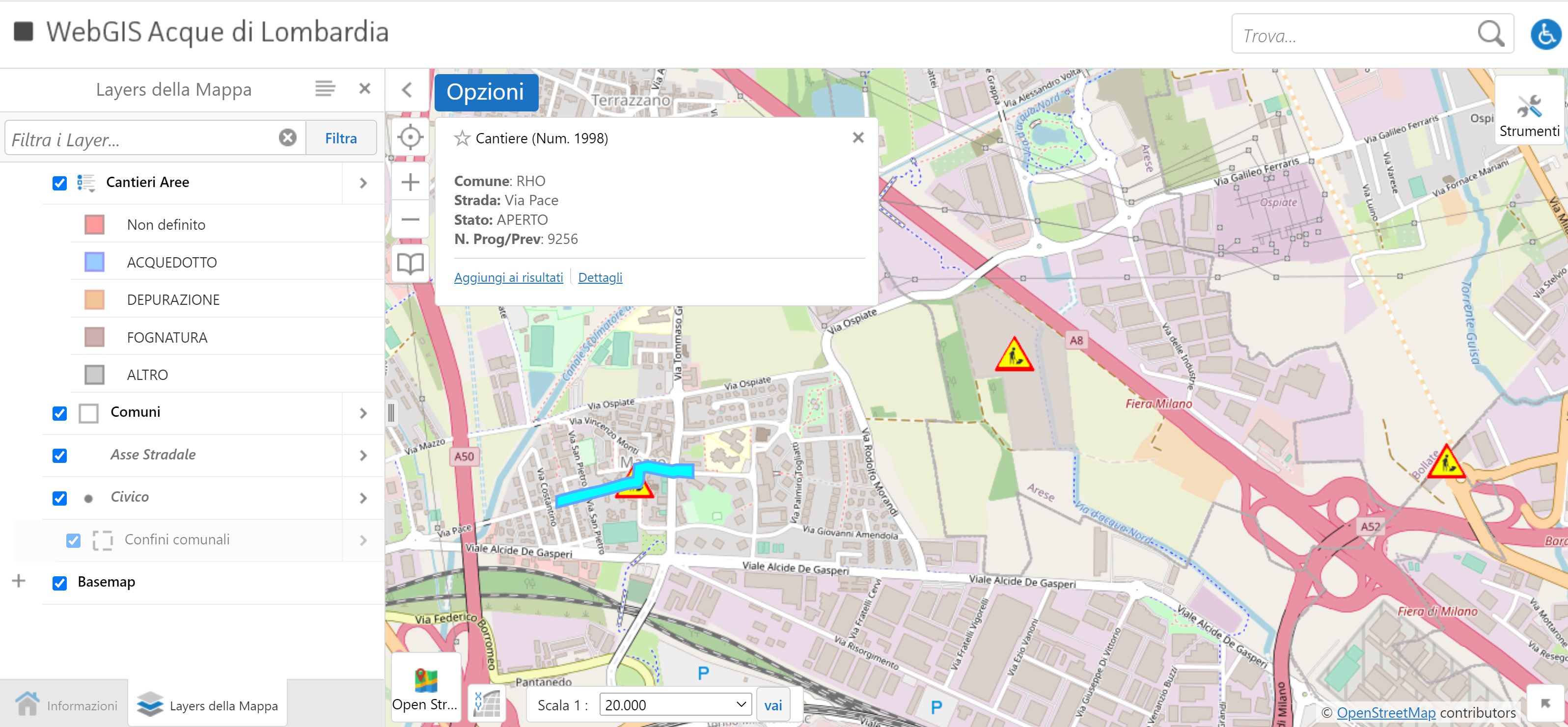Screen dimensions: 1568x727
Task: Add Basemap group with plus icon
Action: click(19, 581)
